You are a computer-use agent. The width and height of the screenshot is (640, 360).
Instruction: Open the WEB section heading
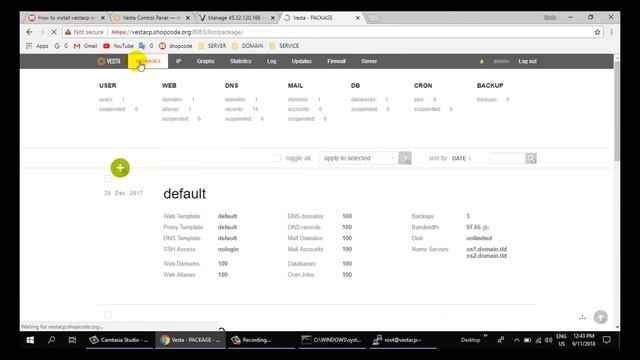tap(169, 85)
